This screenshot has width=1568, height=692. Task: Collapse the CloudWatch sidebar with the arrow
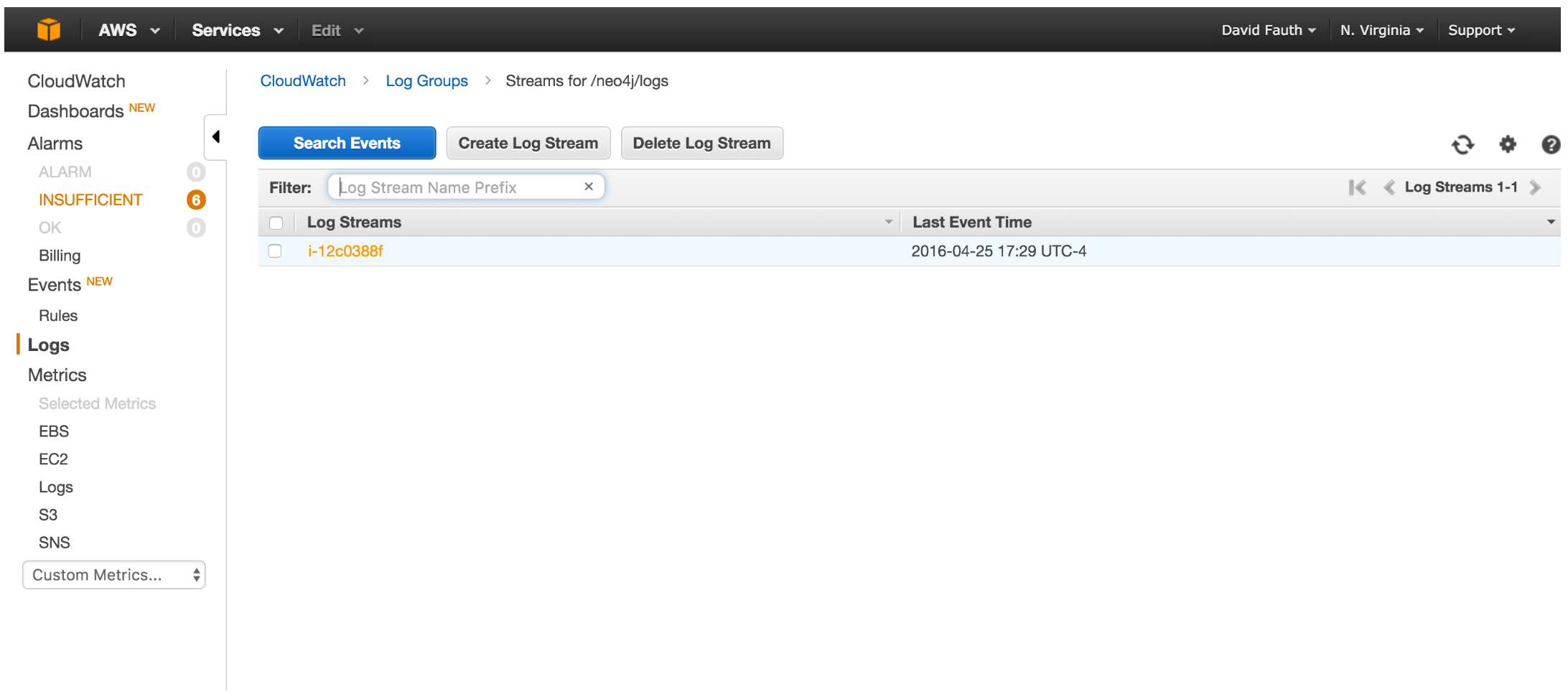pos(217,136)
